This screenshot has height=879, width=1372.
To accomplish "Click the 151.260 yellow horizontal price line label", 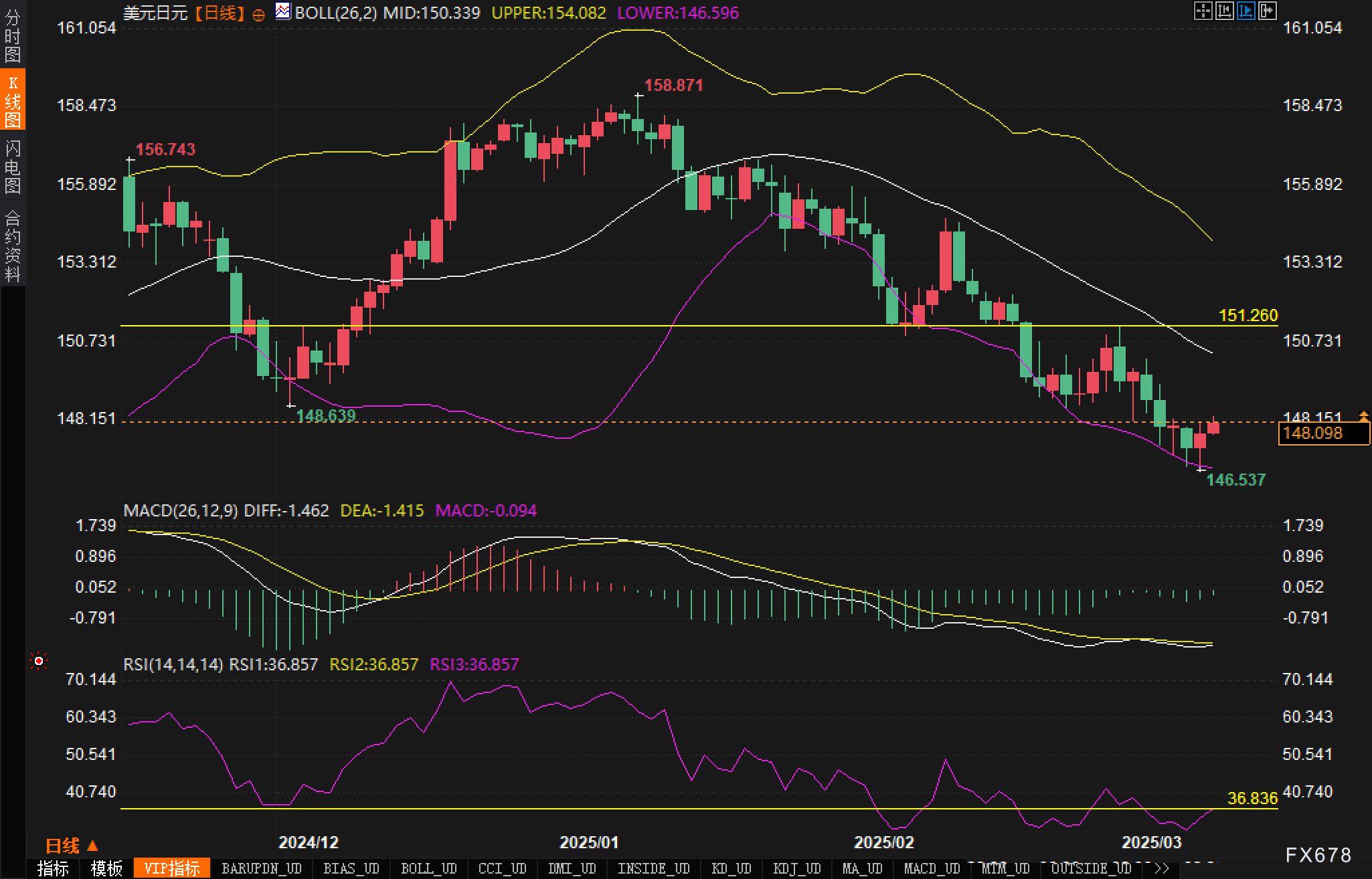I will tap(1248, 315).
